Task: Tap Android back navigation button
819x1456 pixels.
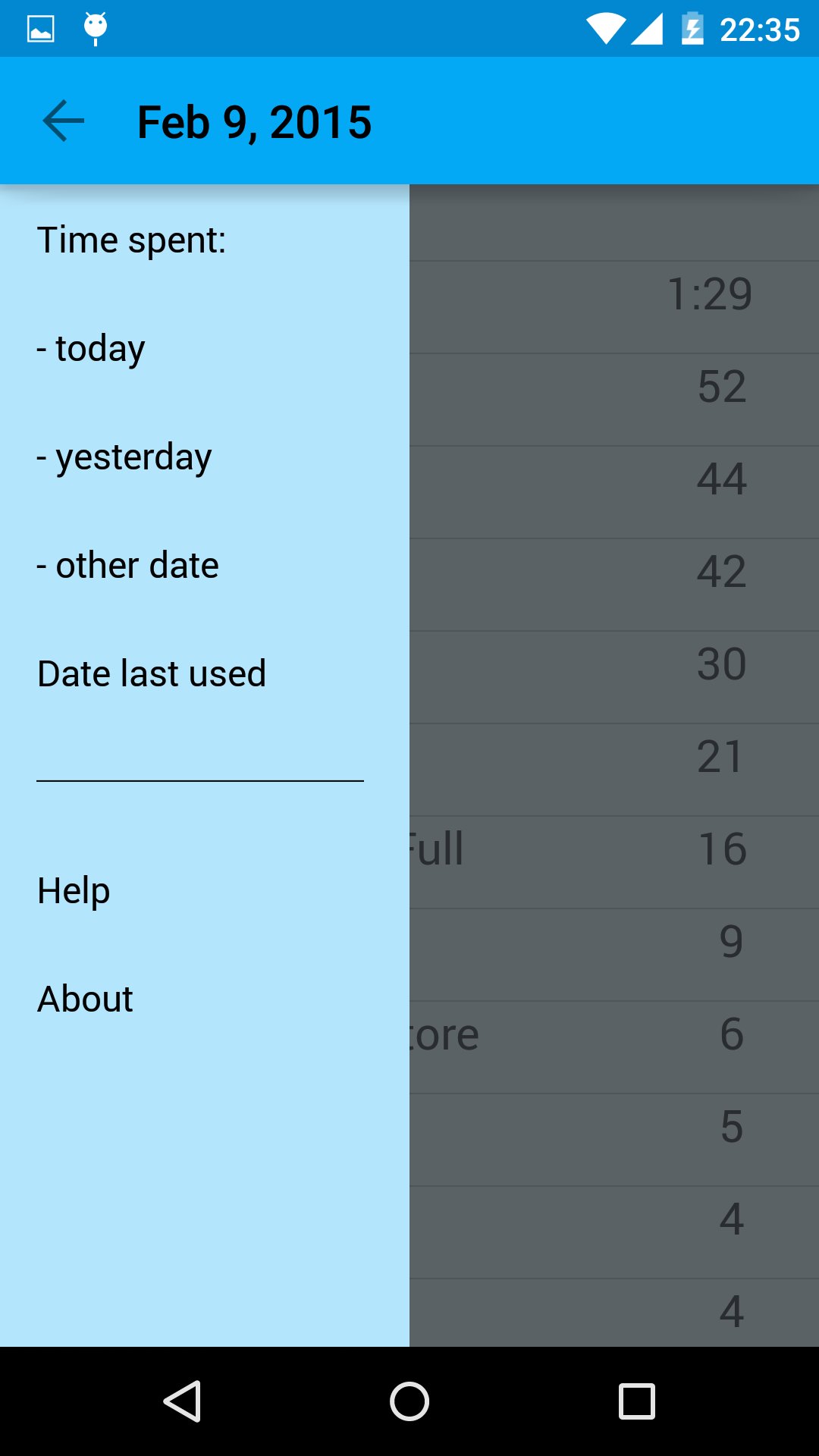Action: (182, 1401)
